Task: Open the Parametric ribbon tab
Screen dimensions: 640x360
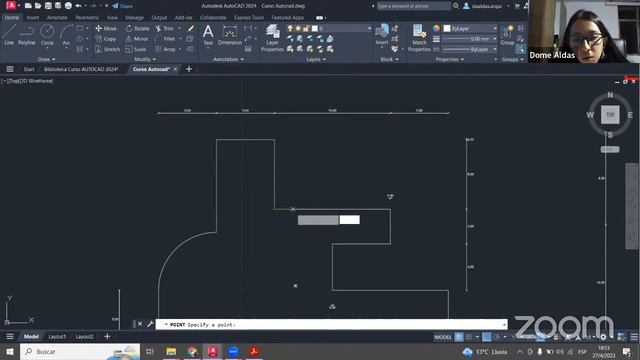Action: [x=87, y=18]
